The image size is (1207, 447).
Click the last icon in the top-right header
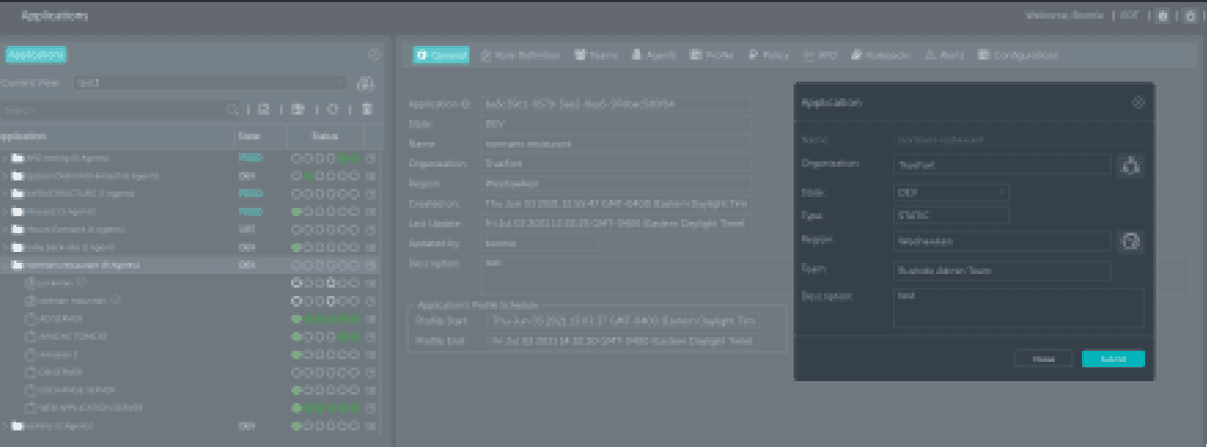pos(1190,16)
